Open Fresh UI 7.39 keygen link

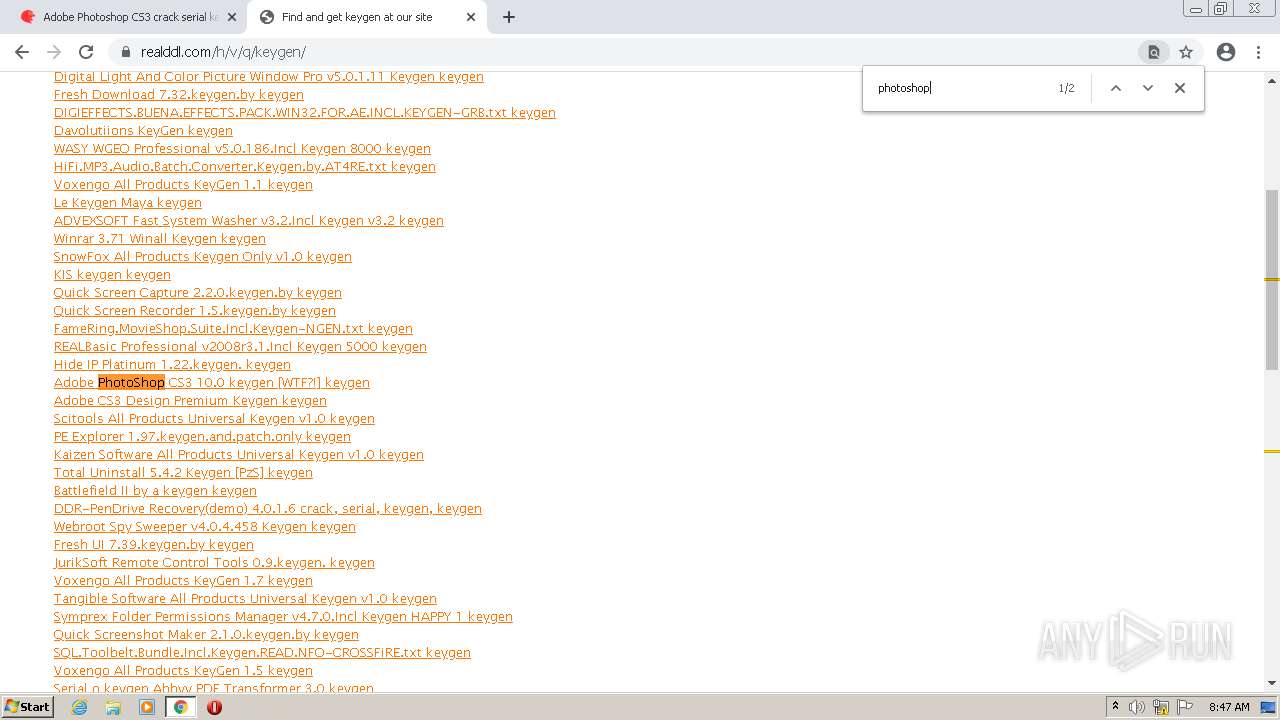pos(154,545)
